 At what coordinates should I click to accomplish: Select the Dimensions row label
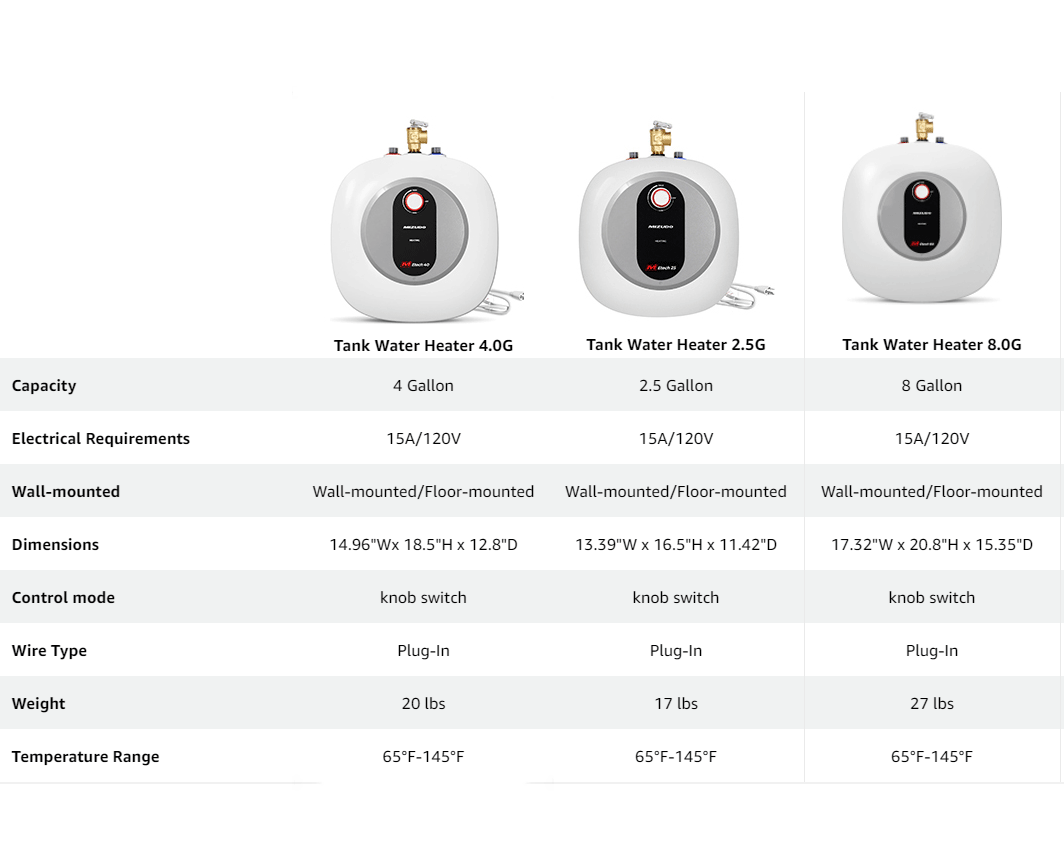click(55, 544)
